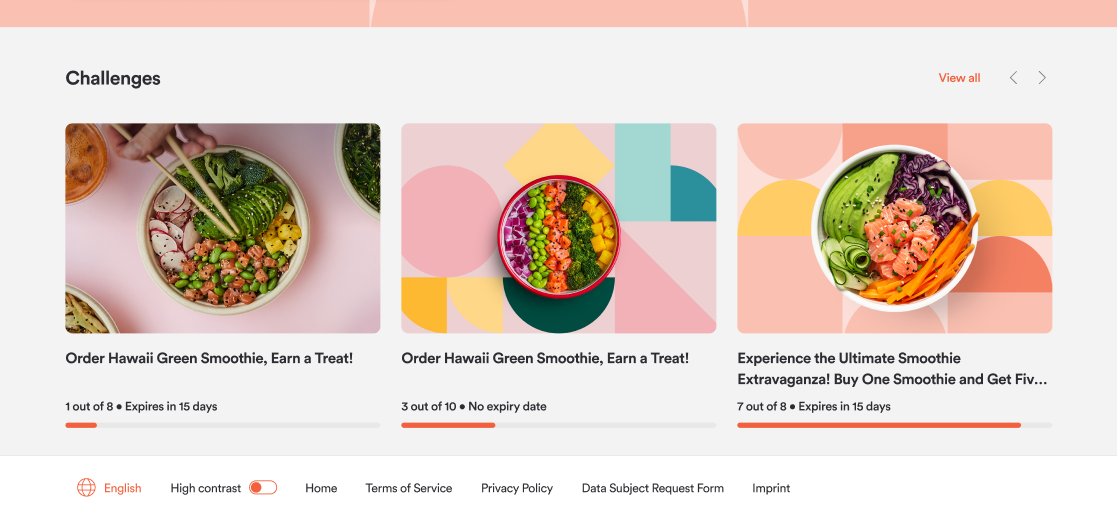Advance challenges carousel with right arrow
1117x517 pixels.
click(1042, 78)
